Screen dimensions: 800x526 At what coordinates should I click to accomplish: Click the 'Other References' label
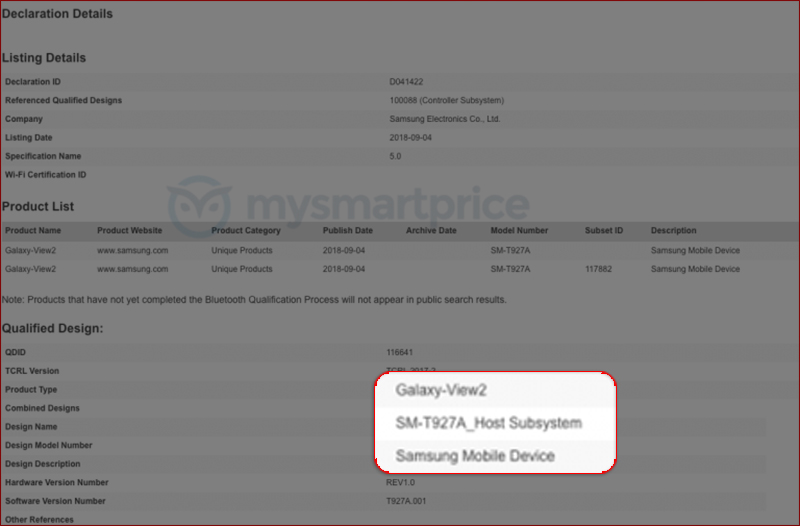pos(39,520)
